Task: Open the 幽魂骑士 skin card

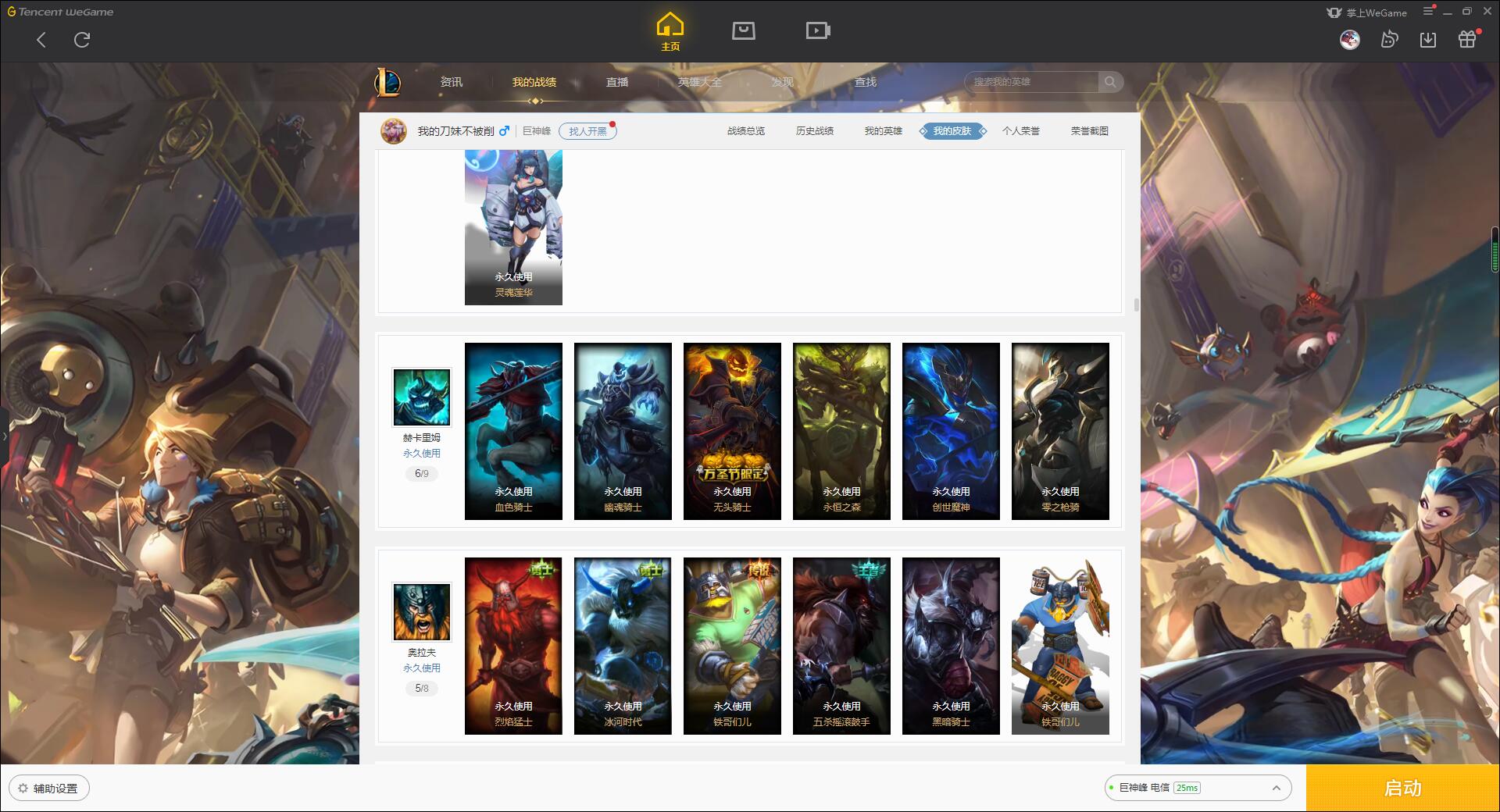Action: [623, 431]
